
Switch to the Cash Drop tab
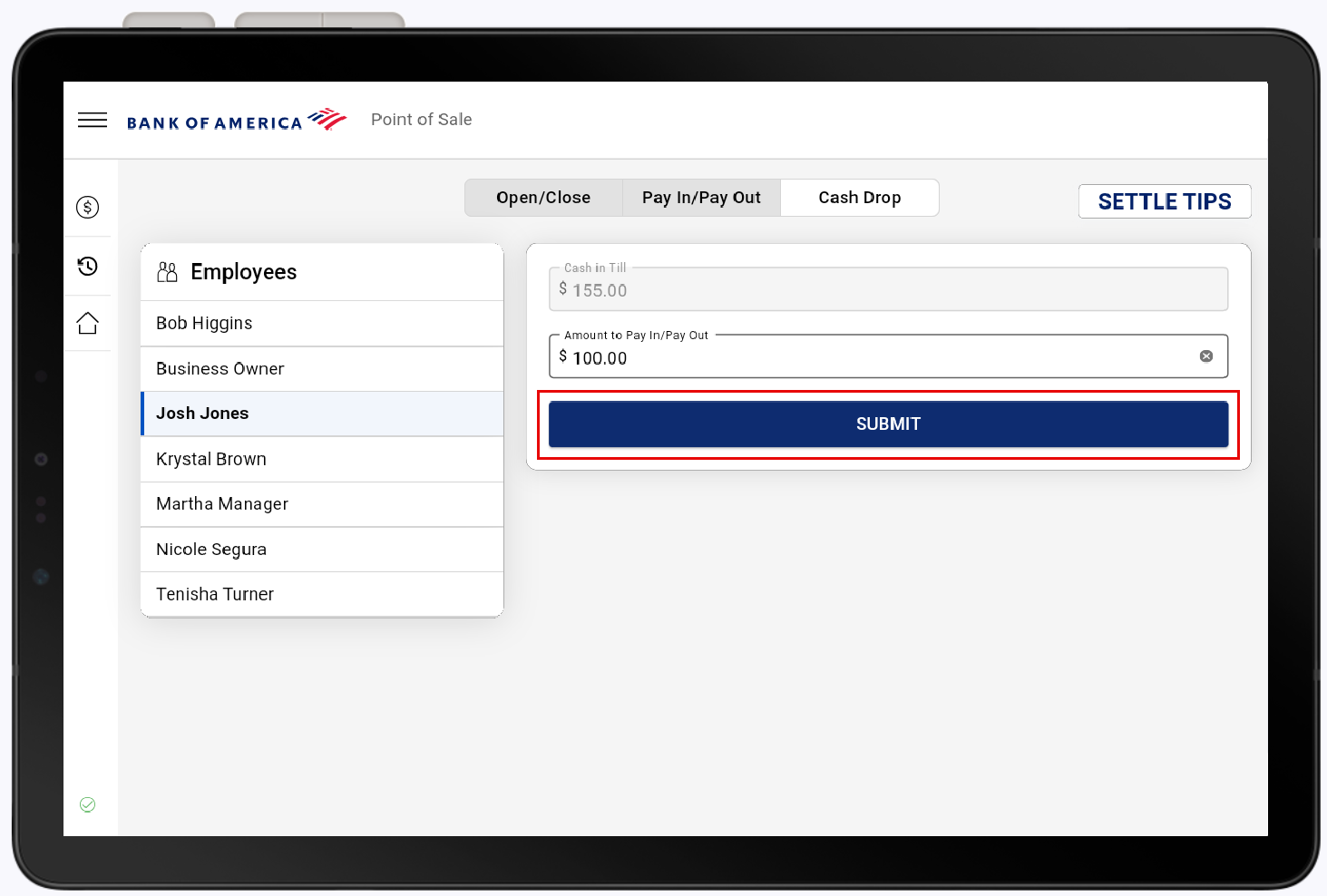[x=859, y=198]
